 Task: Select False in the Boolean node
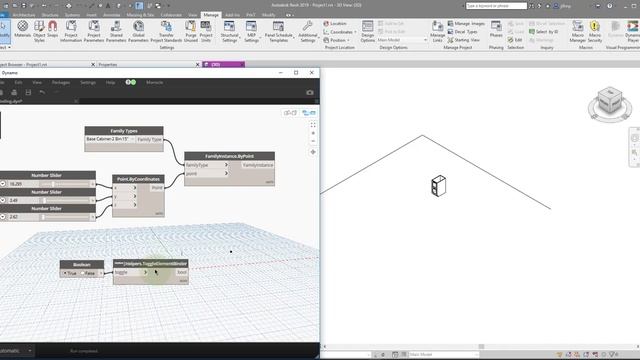87,273
